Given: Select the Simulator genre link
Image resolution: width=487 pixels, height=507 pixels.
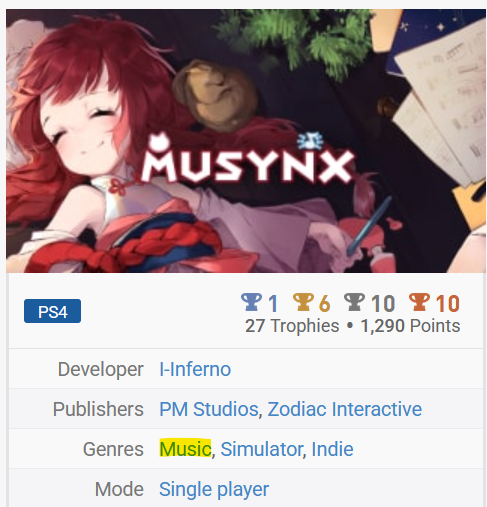Looking at the screenshot, I should point(262,449).
